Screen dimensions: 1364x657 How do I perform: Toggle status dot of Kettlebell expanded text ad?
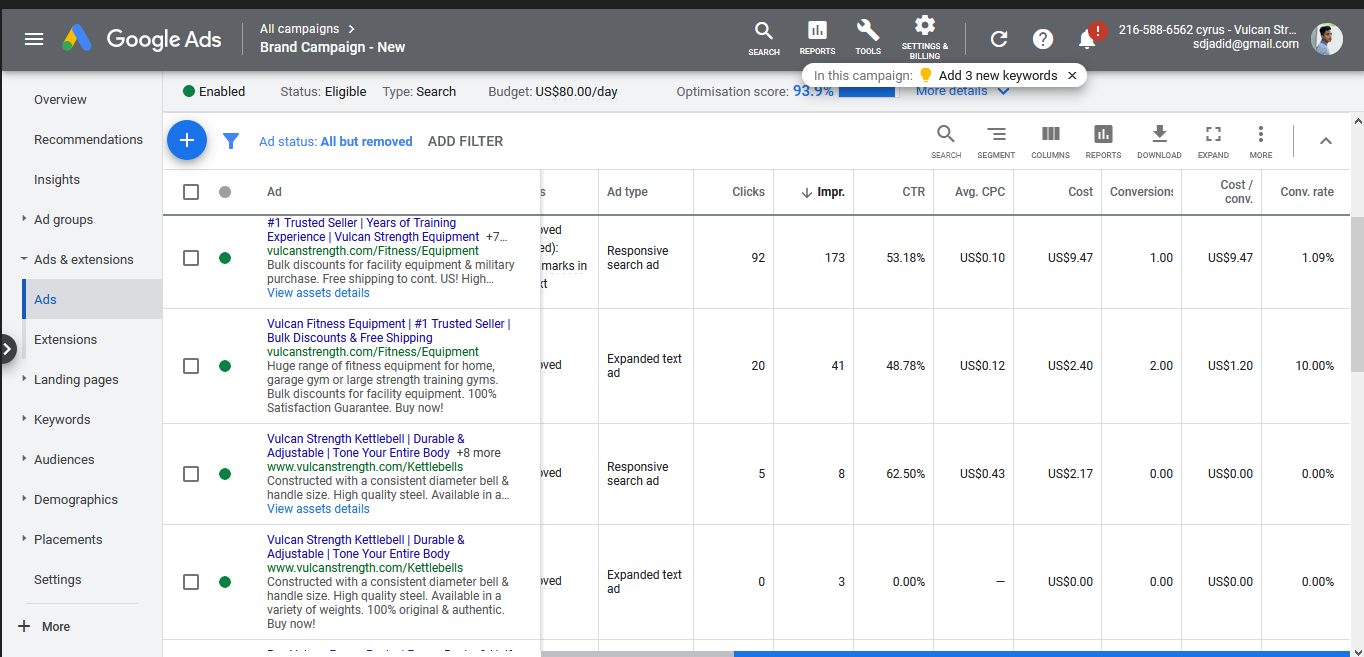pyautogui.click(x=225, y=582)
